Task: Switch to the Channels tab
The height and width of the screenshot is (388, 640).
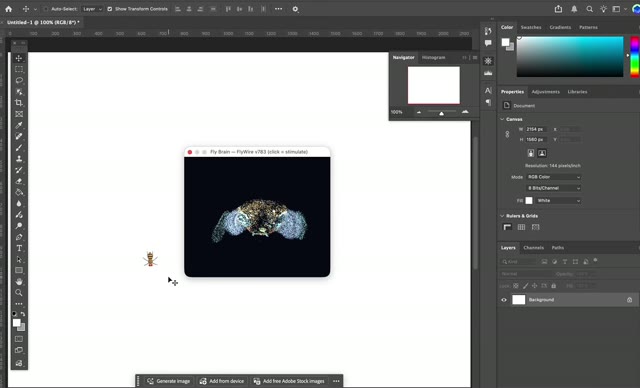Action: [x=533, y=248]
